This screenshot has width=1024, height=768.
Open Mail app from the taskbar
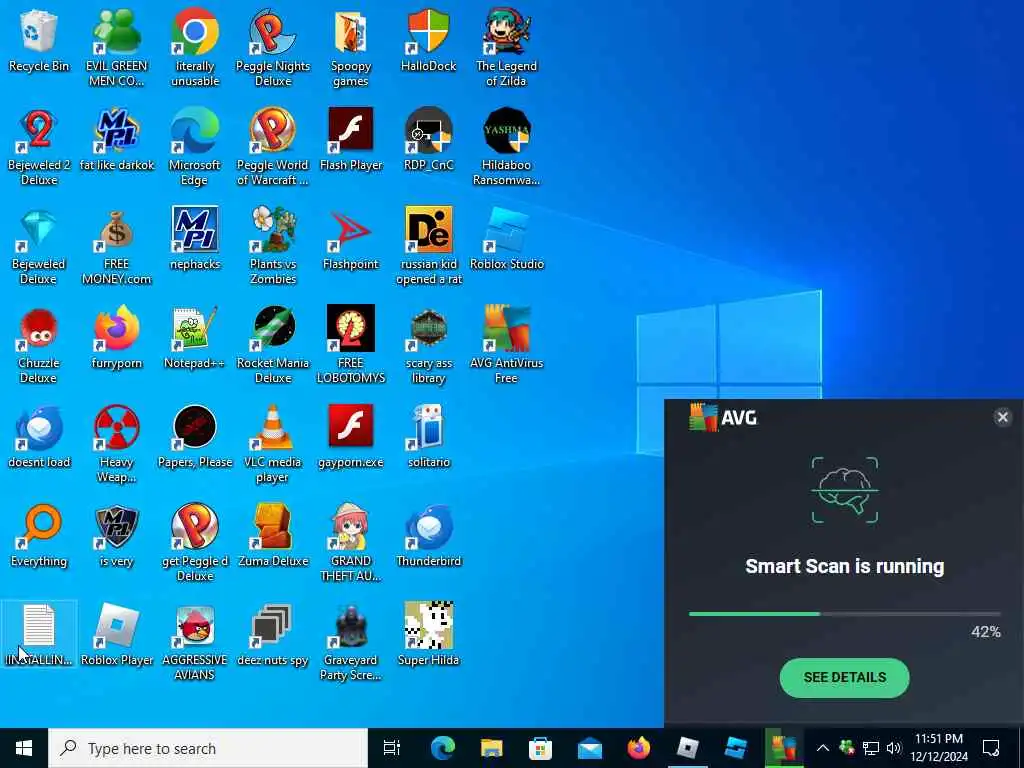[589, 748]
